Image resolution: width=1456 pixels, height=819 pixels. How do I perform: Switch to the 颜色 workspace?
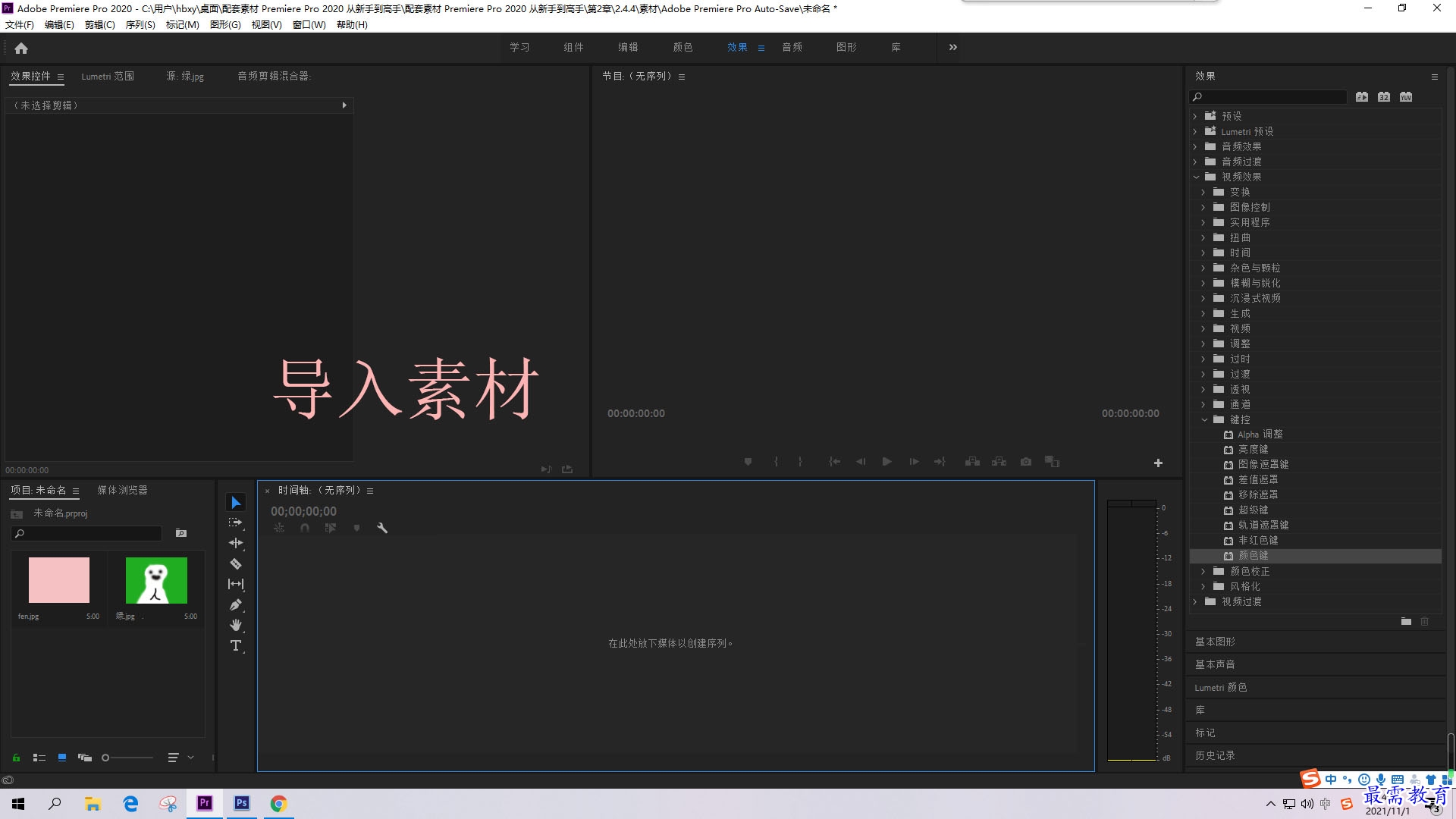(682, 47)
